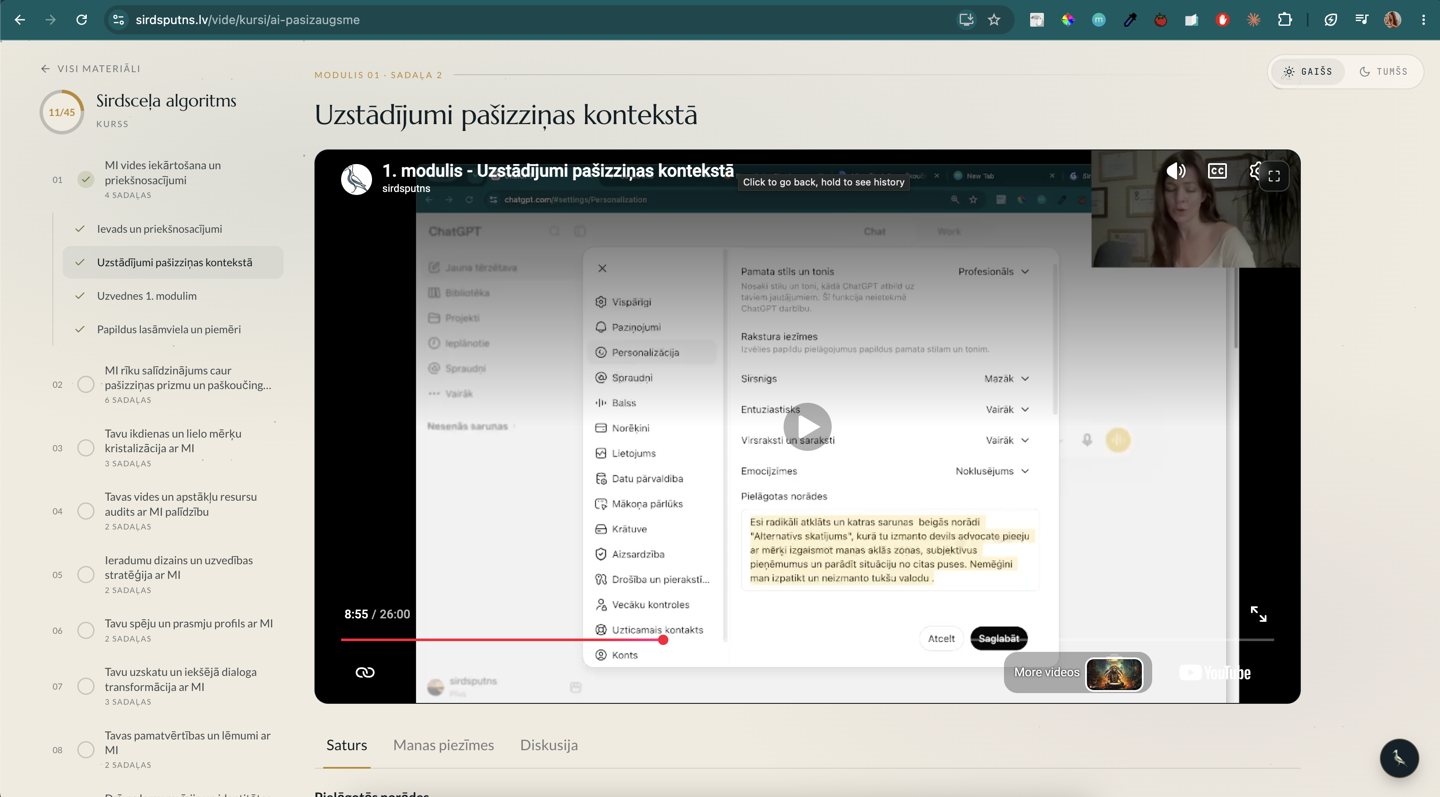Switch to the Manas piezīmes tab
1440x797 pixels.
click(444, 745)
